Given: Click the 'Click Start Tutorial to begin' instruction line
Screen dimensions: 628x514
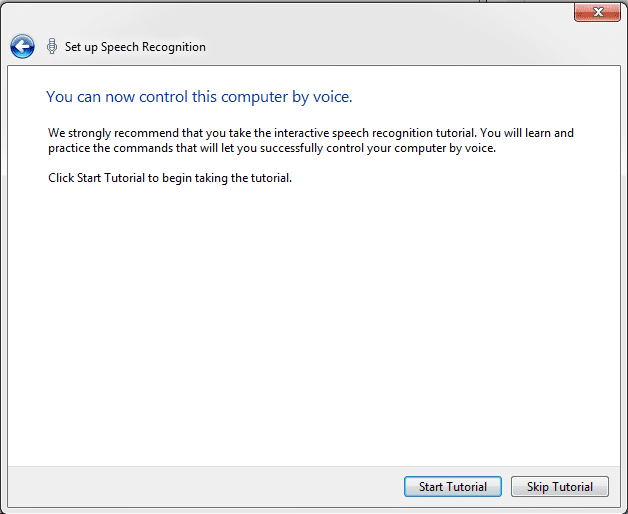Looking at the screenshot, I should (170, 178).
